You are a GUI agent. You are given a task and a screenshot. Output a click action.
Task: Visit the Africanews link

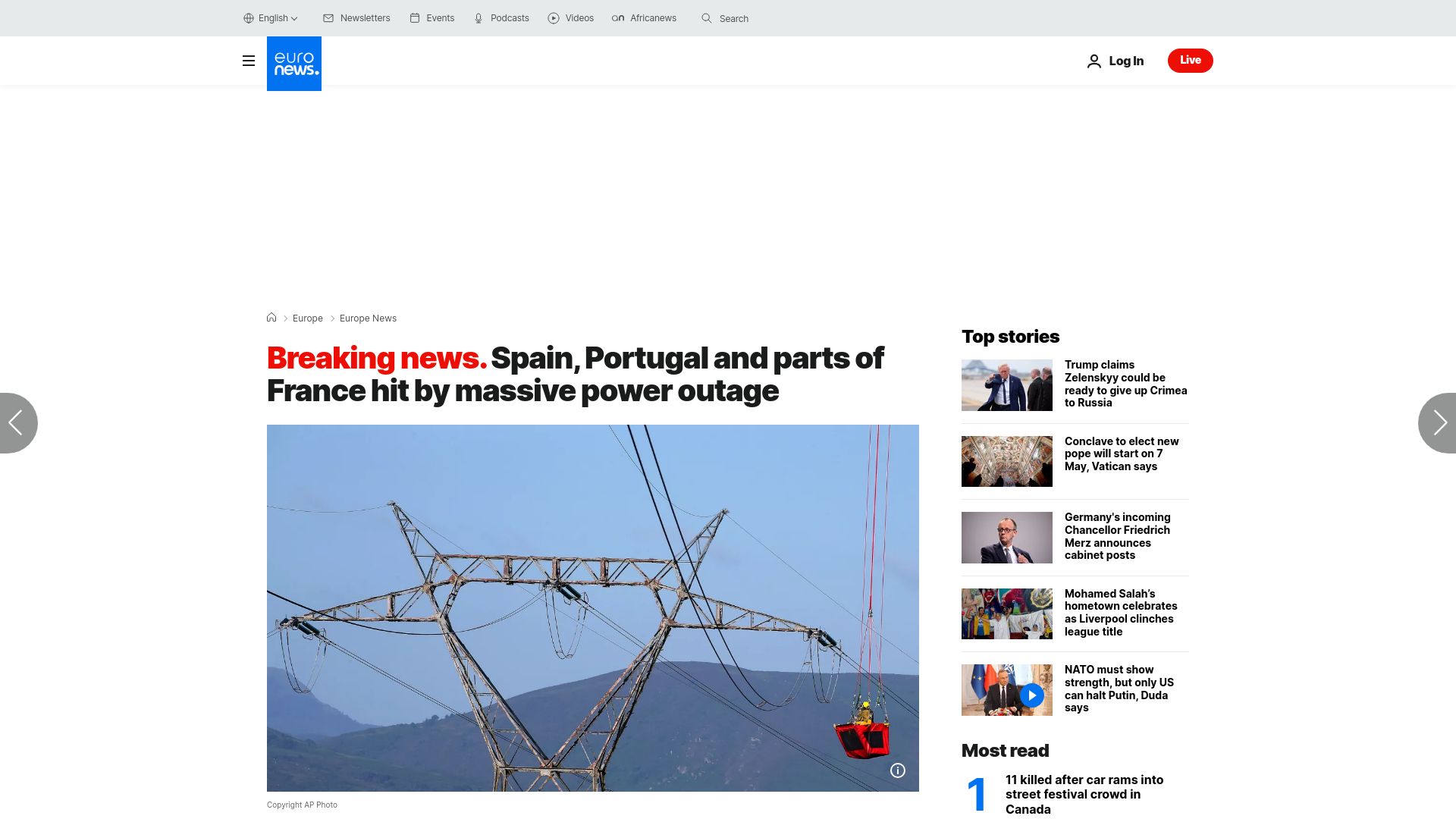click(644, 18)
